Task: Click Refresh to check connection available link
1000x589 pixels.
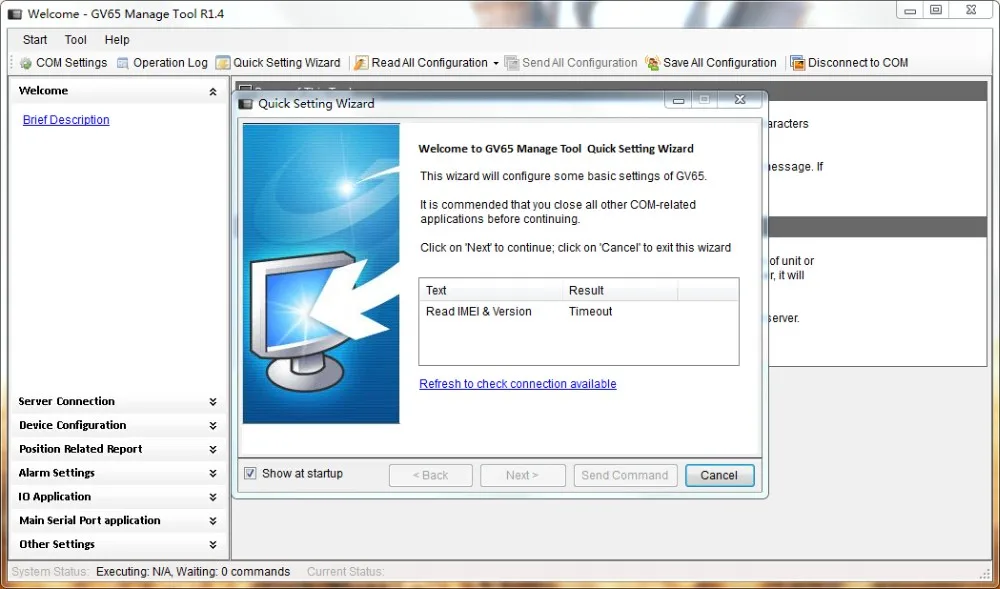Action: pyautogui.click(x=518, y=384)
